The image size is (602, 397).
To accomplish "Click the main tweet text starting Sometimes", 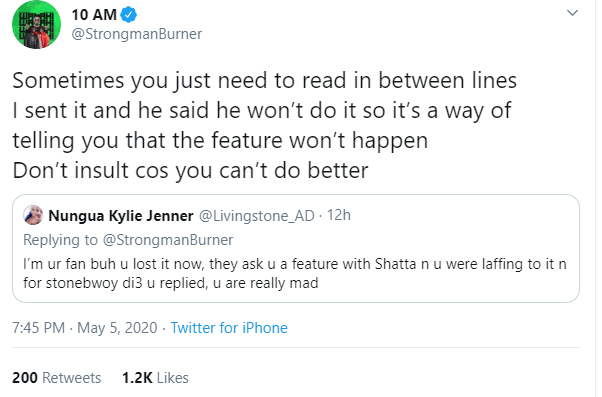I will coord(265,125).
